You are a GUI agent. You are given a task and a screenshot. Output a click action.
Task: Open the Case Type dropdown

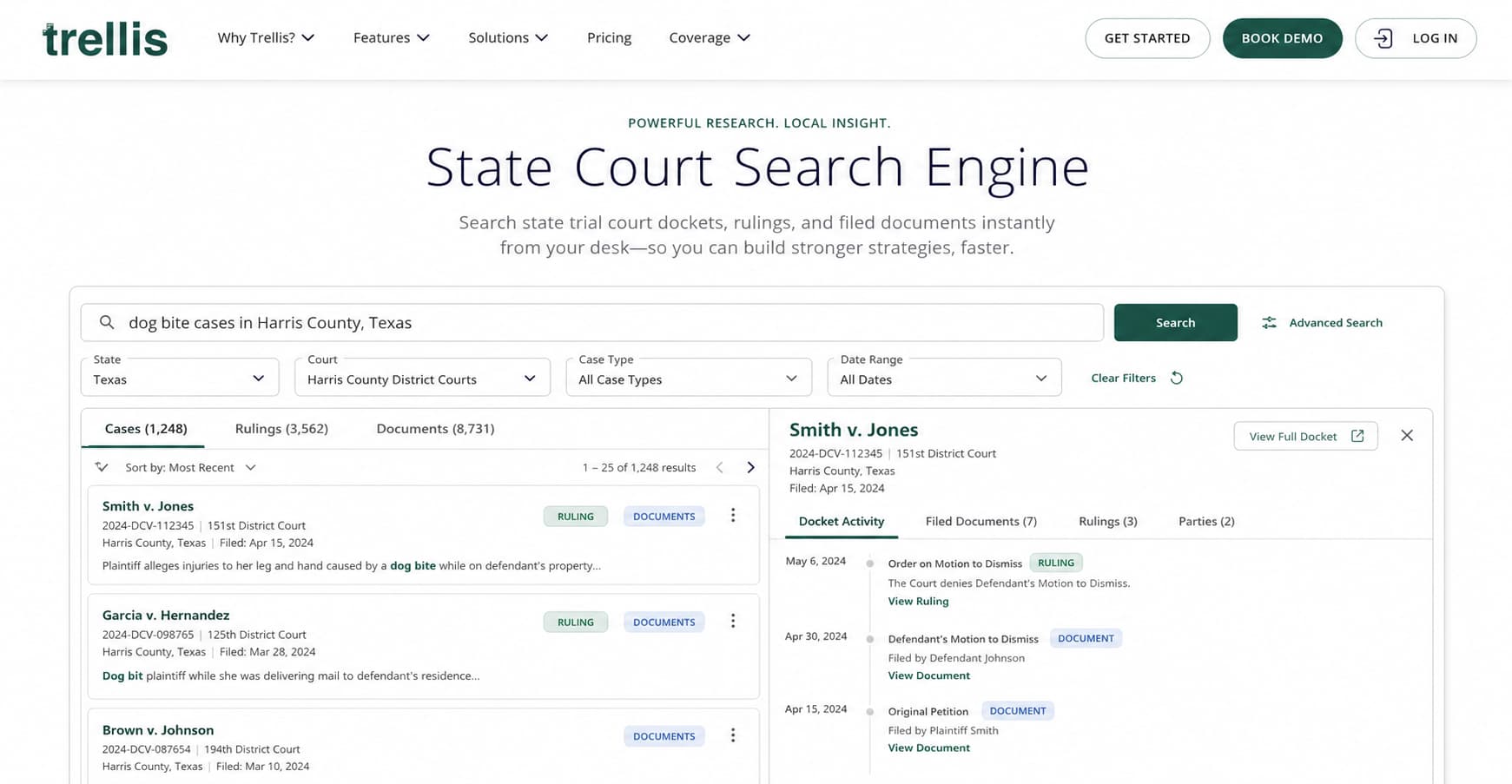pos(689,378)
